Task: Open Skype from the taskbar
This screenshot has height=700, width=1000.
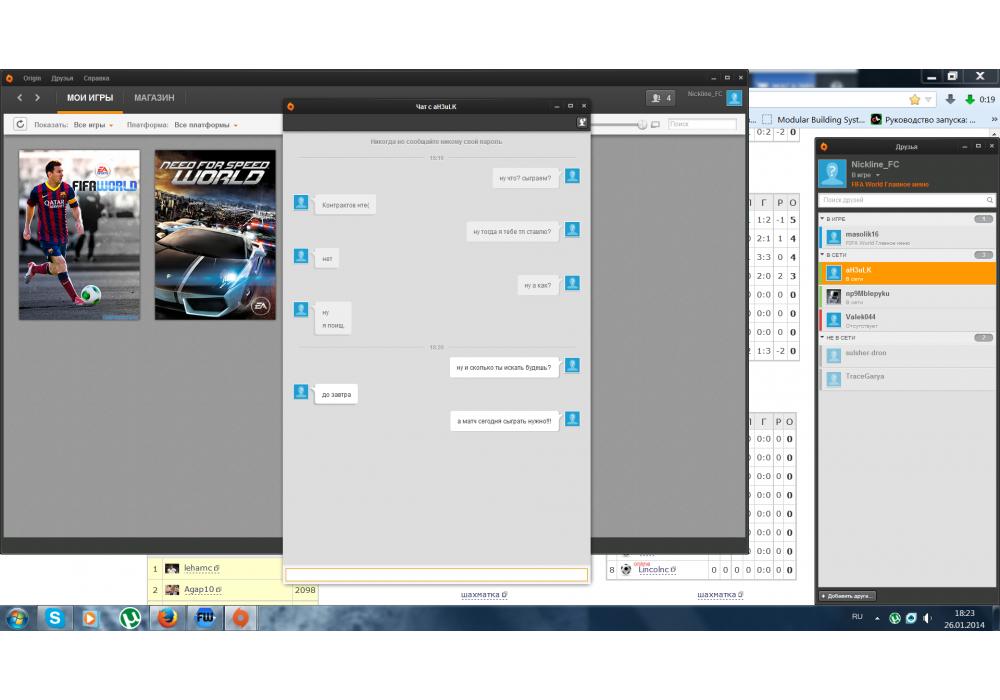Action: pyautogui.click(x=55, y=618)
